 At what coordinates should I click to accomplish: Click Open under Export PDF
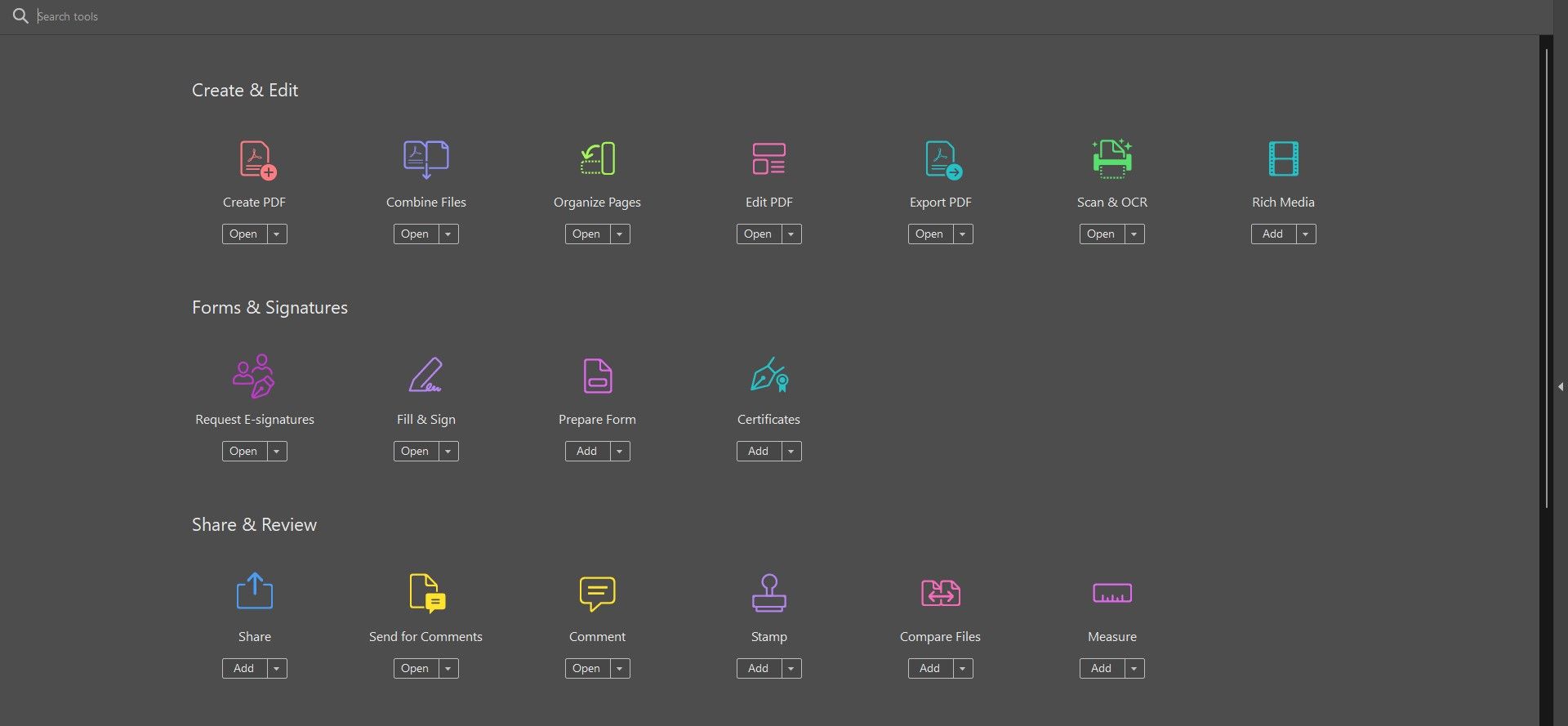point(930,234)
